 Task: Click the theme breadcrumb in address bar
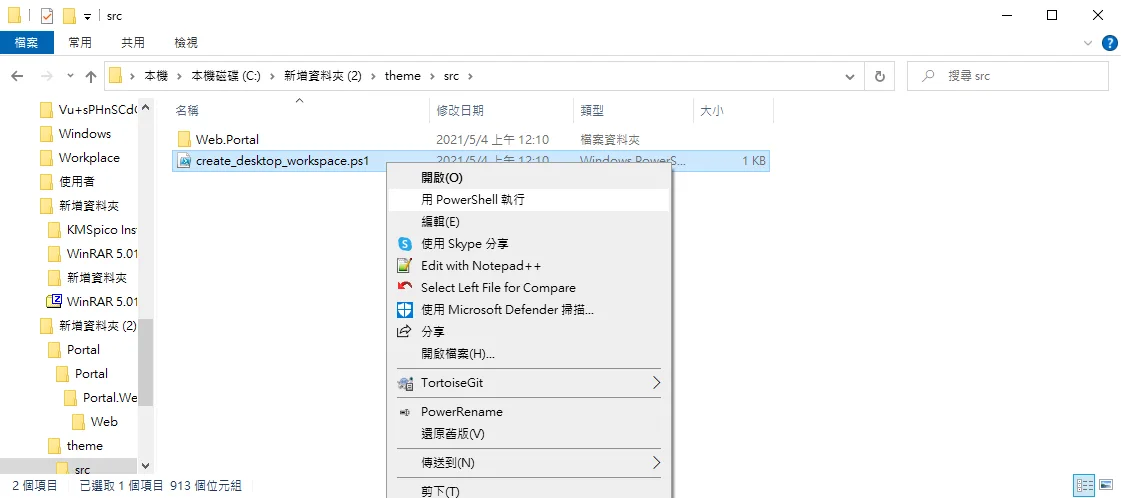tap(402, 76)
